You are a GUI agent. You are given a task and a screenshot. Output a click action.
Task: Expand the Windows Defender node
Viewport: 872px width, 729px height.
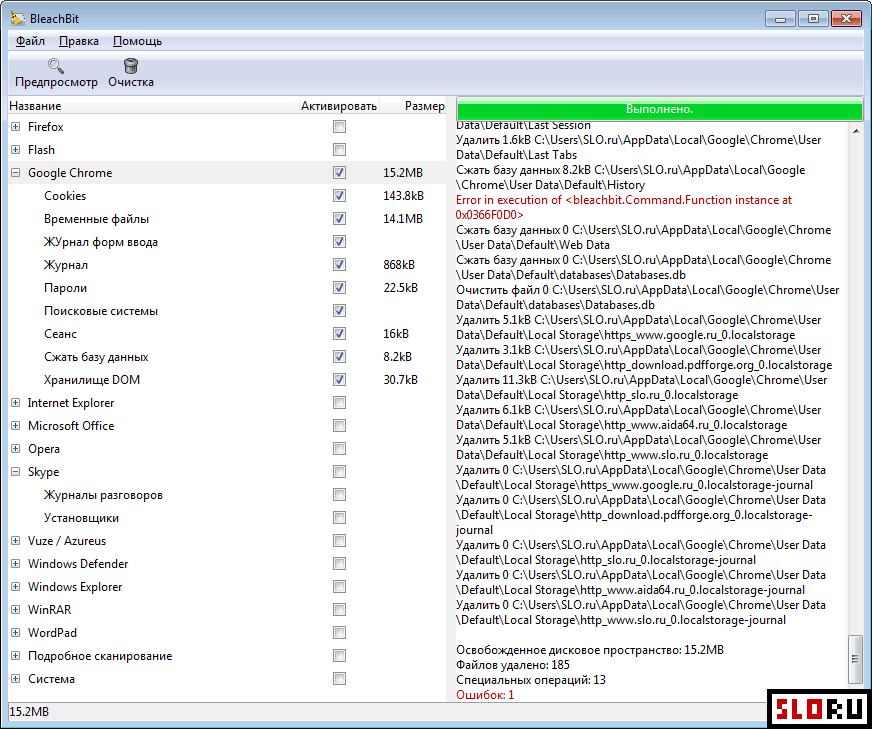[x=16, y=564]
